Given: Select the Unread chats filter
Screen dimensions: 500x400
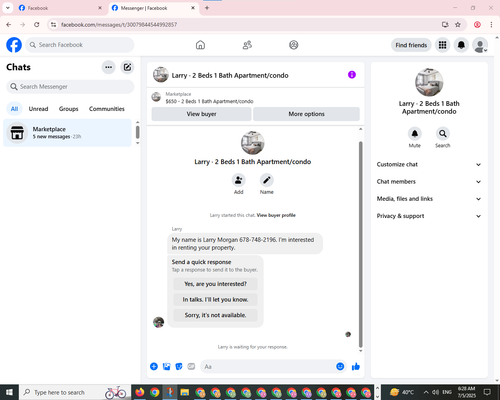Looking at the screenshot, I should click(38, 109).
